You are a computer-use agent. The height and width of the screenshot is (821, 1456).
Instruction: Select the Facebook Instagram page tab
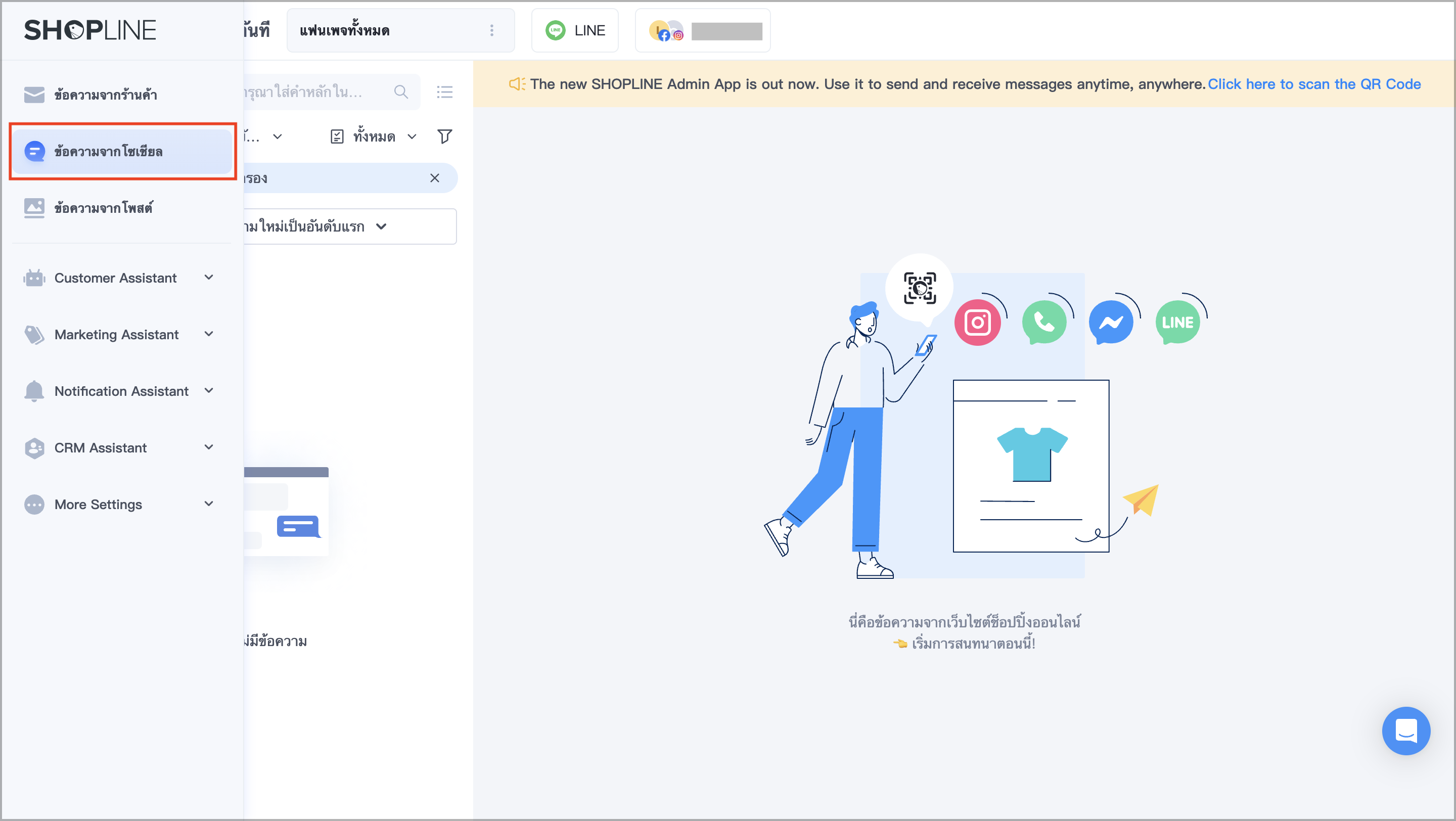pyautogui.click(x=703, y=30)
